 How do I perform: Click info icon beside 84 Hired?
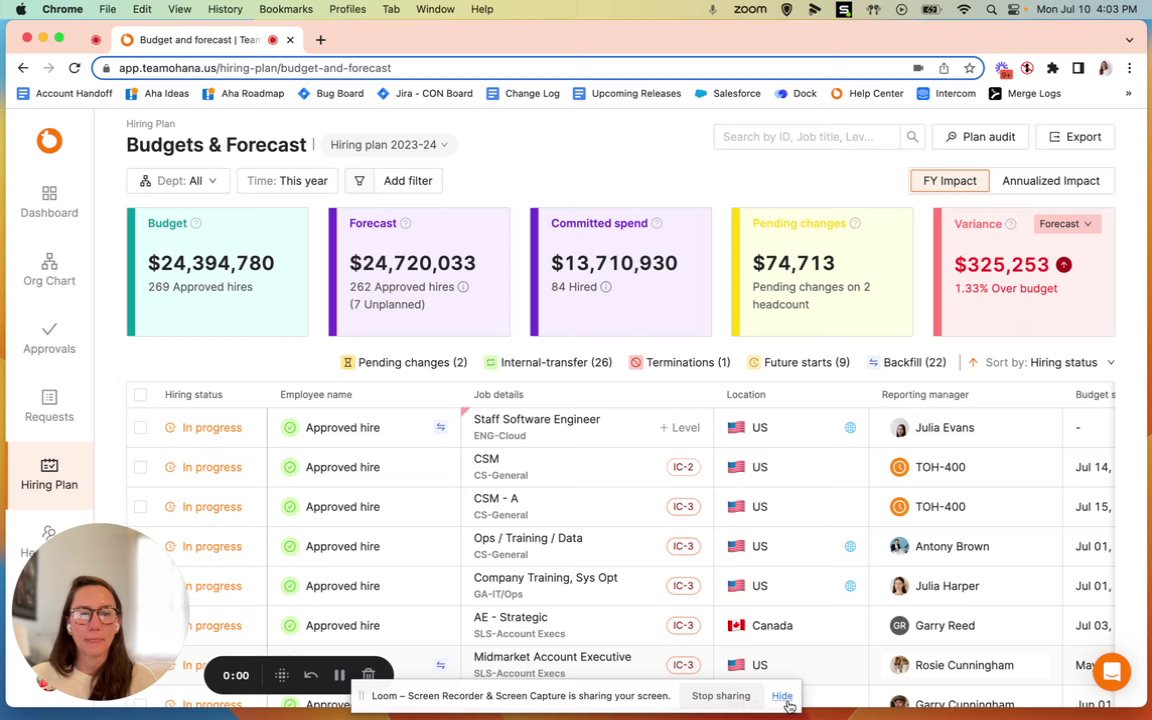tap(605, 287)
